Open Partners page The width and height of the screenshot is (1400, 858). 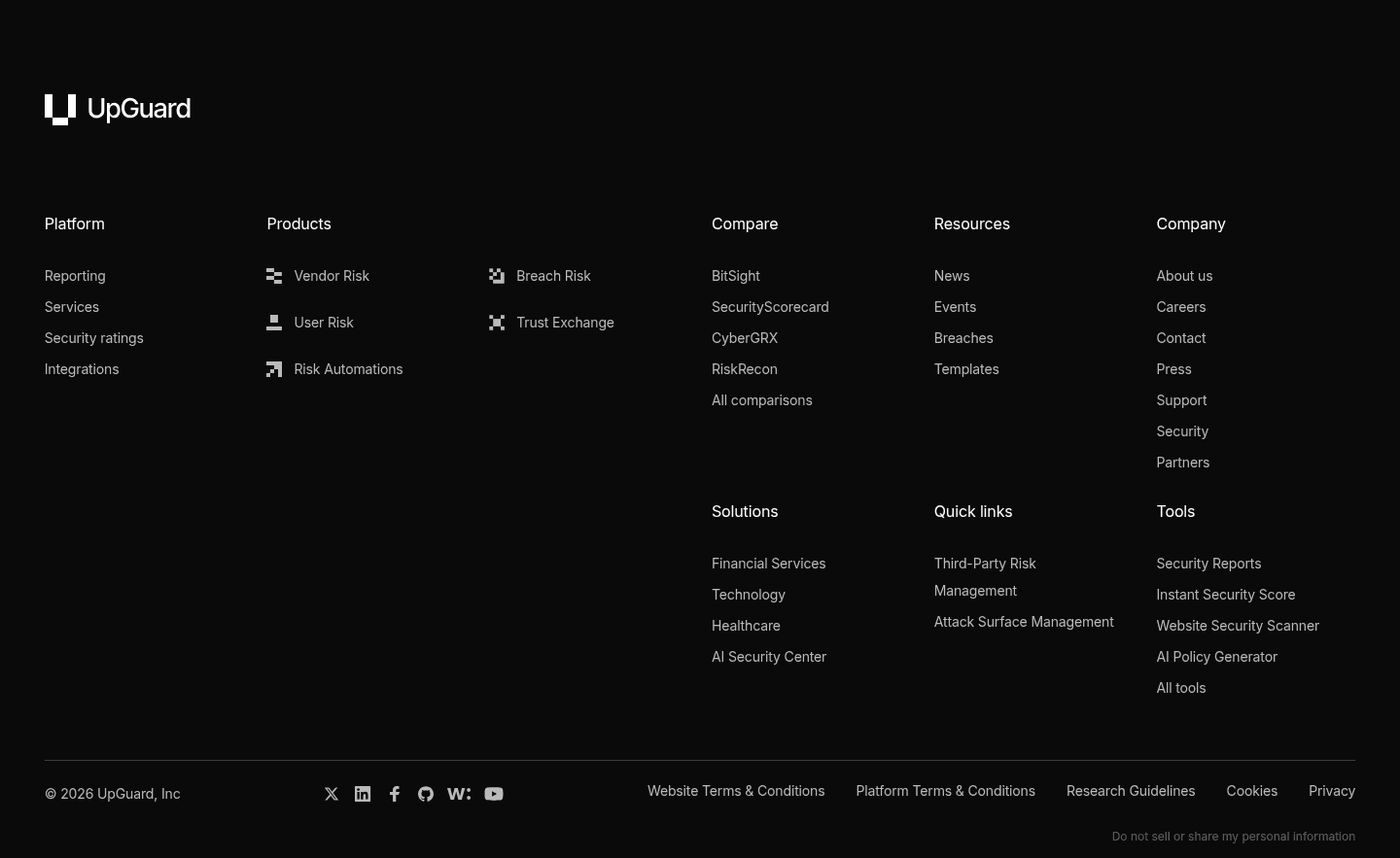(x=1183, y=463)
